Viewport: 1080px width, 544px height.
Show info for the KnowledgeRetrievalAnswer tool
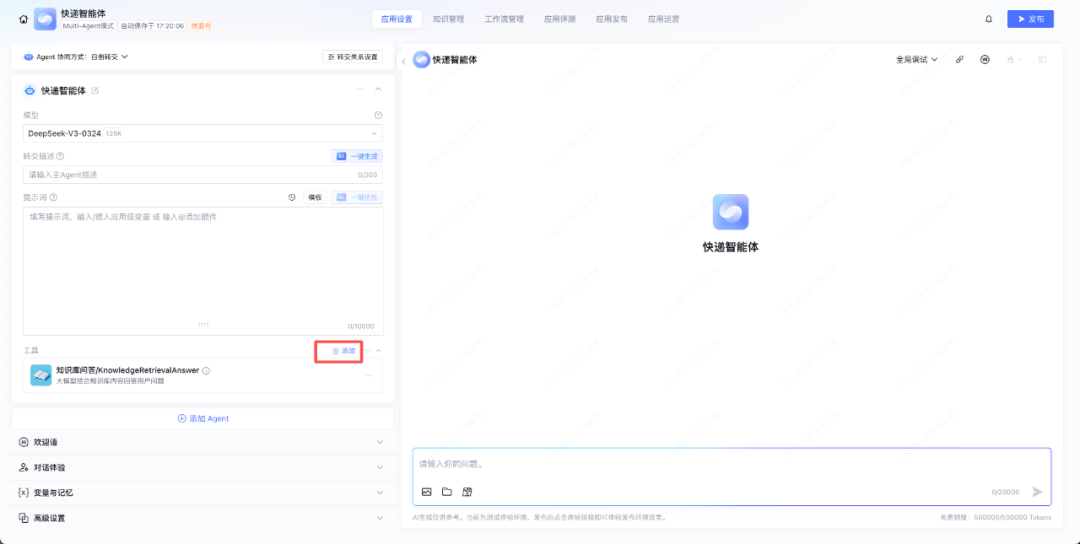207,370
